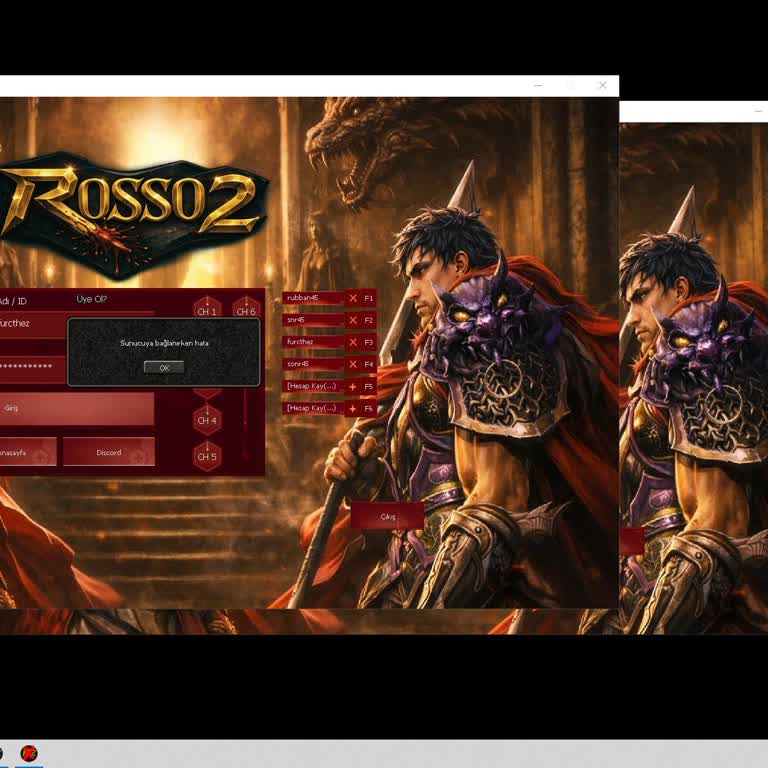
Task: Add account to F6 slot plus icon
Action: [x=353, y=408]
